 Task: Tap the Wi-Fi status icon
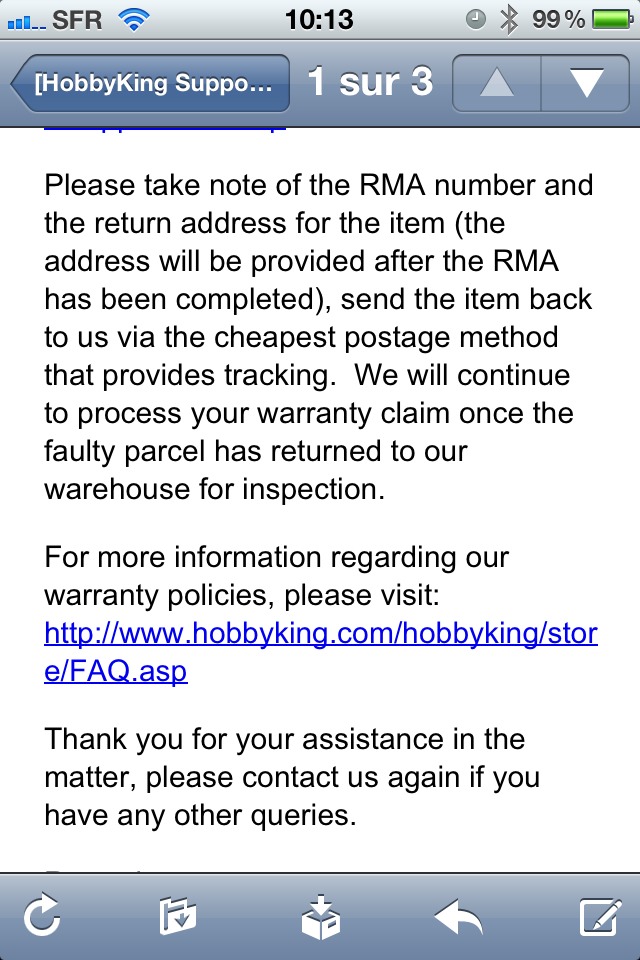pyautogui.click(x=134, y=20)
